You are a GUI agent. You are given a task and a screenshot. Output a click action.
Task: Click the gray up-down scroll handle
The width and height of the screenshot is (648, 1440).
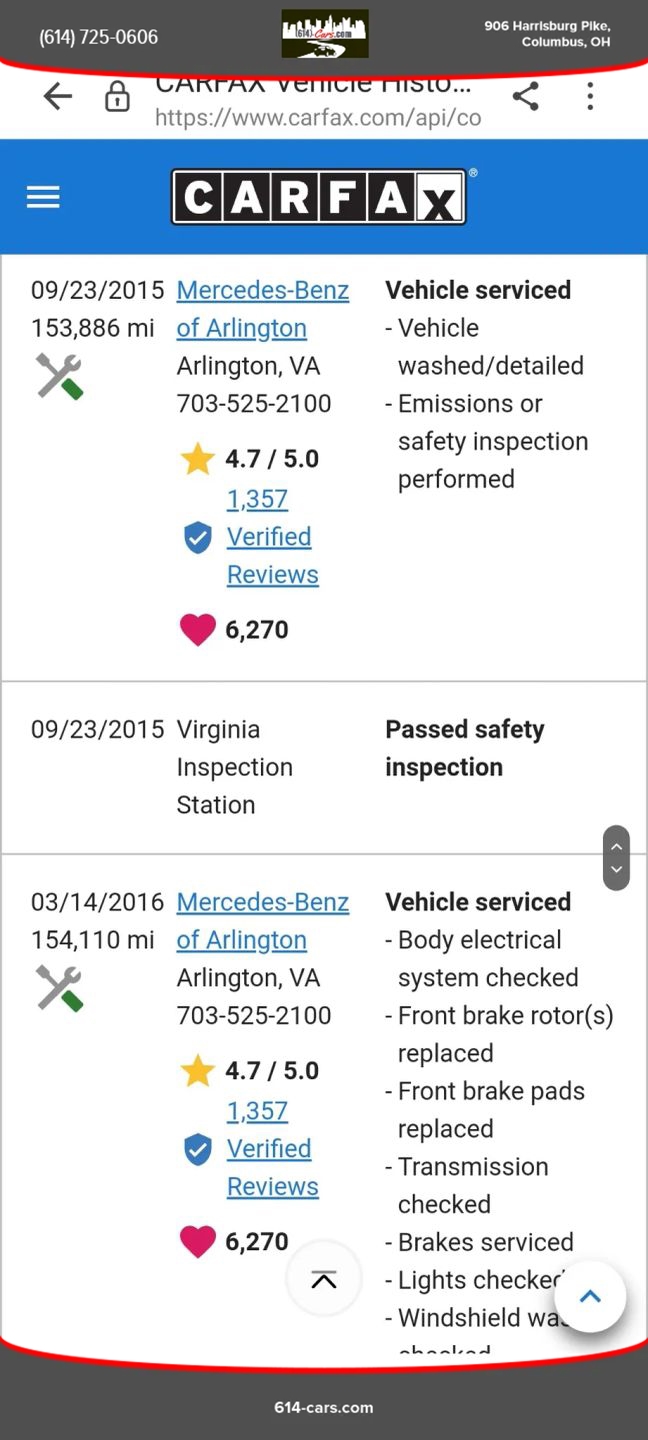point(616,858)
